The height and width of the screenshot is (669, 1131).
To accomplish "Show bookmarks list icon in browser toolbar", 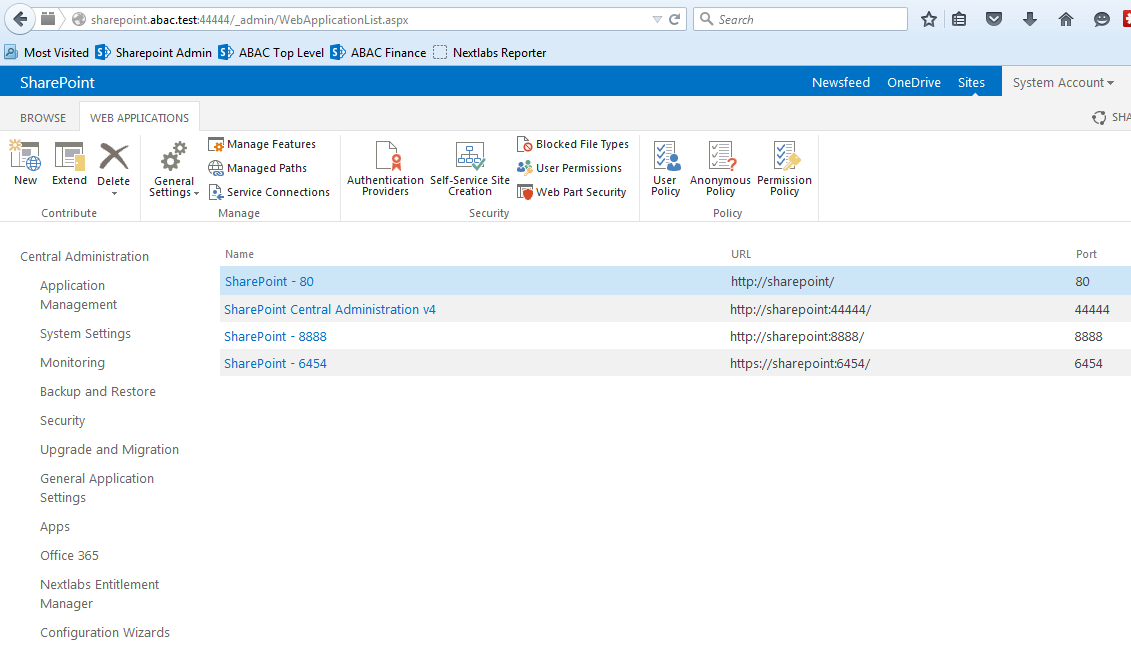I will pos(959,19).
